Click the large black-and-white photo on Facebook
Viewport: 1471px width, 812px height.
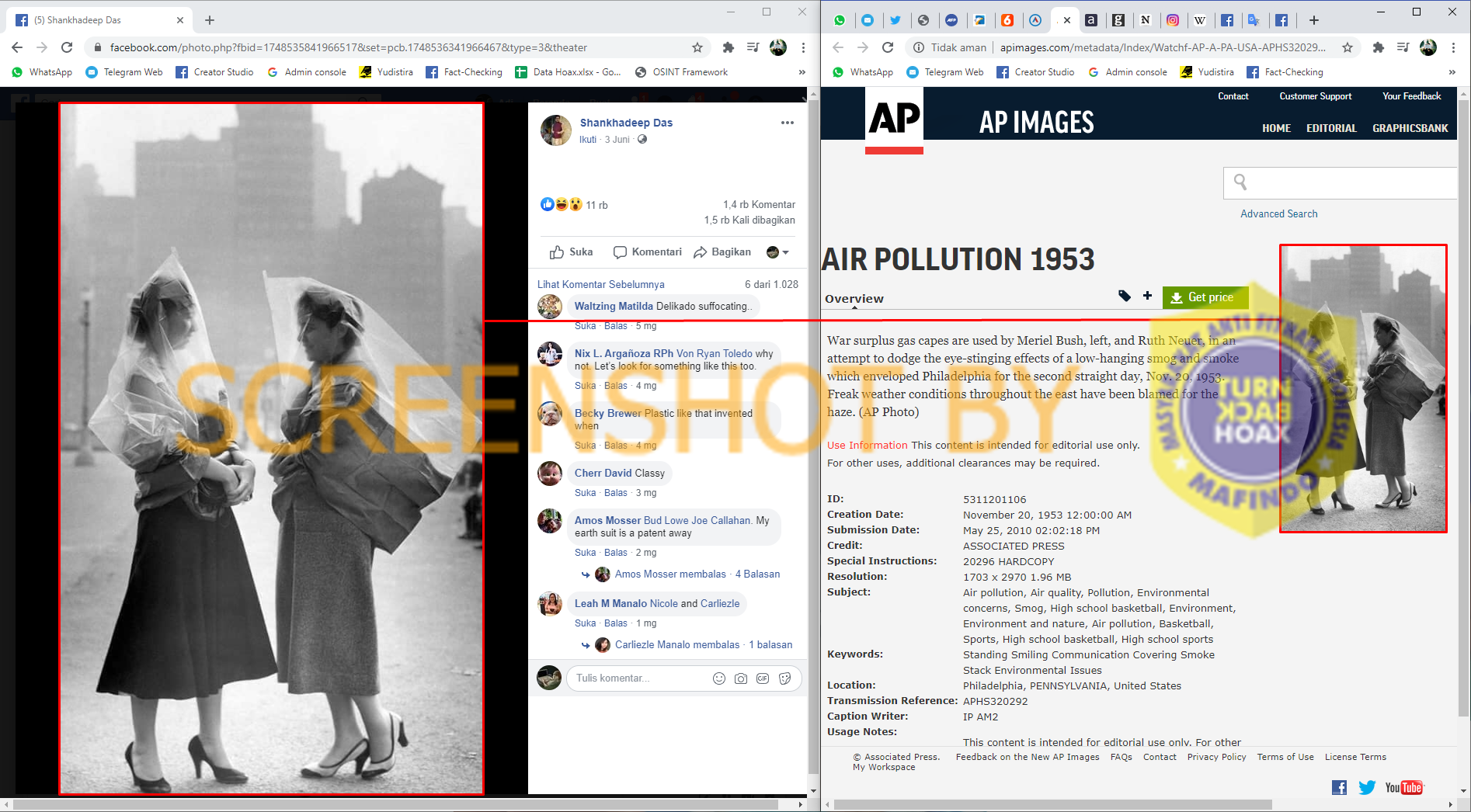tap(271, 449)
